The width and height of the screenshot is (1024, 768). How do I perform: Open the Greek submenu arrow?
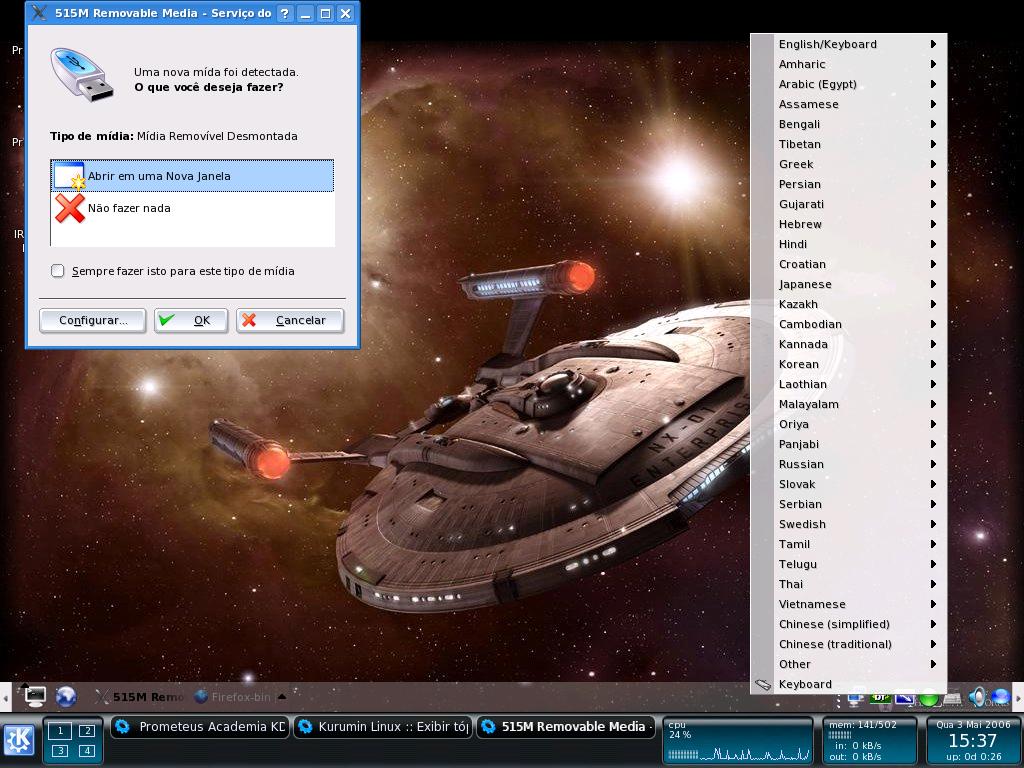(933, 165)
